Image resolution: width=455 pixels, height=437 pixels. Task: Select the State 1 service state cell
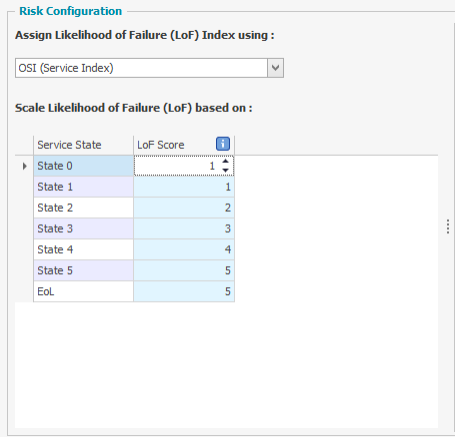tap(83, 187)
